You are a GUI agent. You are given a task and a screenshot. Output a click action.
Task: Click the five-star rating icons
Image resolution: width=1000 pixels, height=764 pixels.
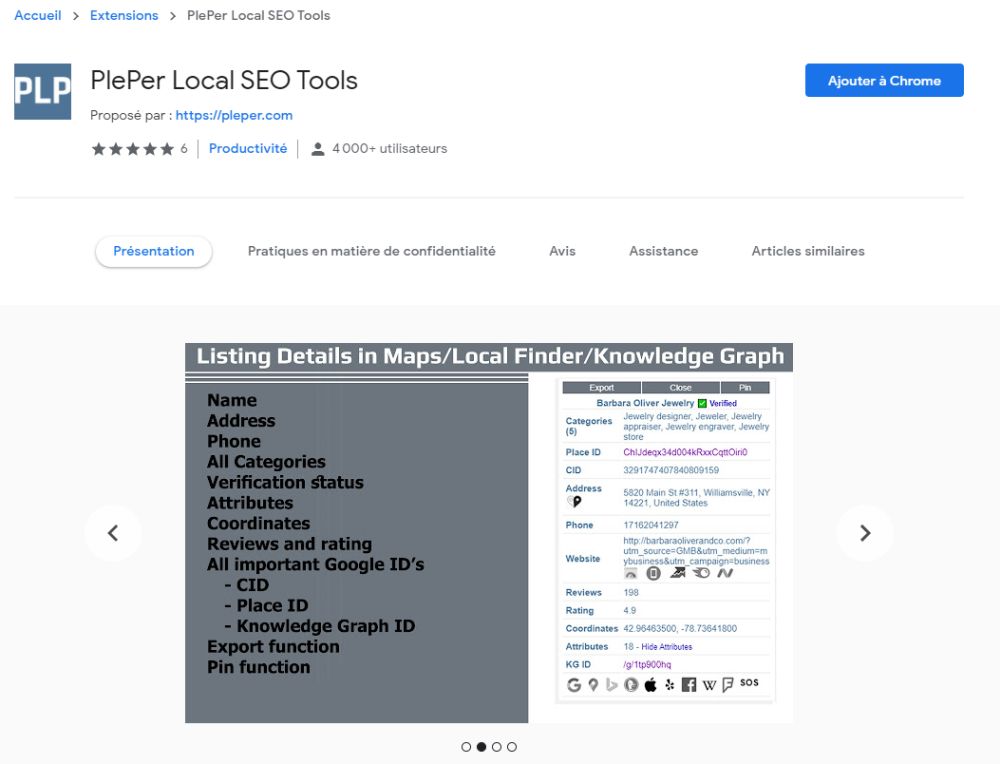(x=133, y=149)
